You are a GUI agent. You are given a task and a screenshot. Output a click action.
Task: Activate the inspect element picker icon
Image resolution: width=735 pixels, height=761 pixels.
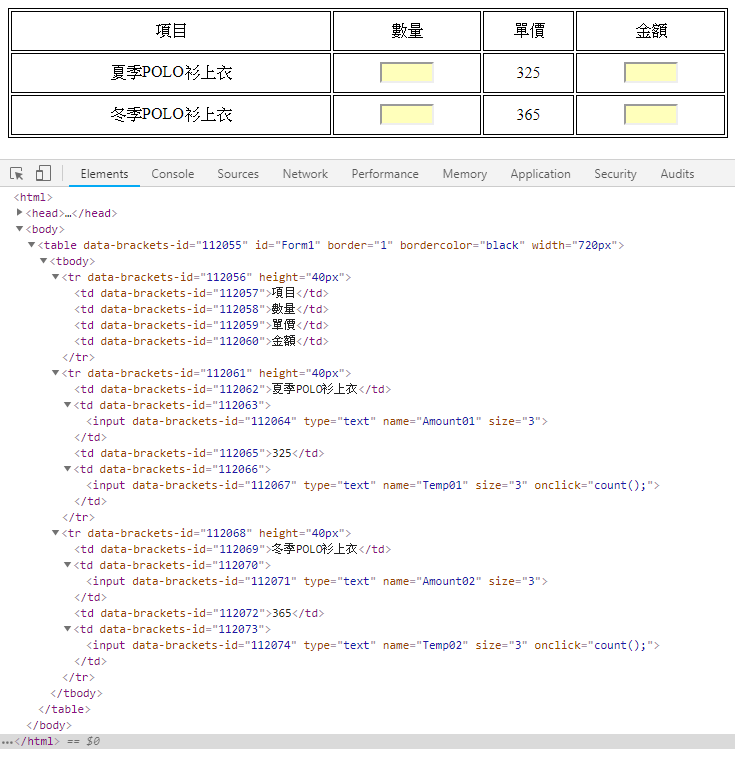[17, 173]
